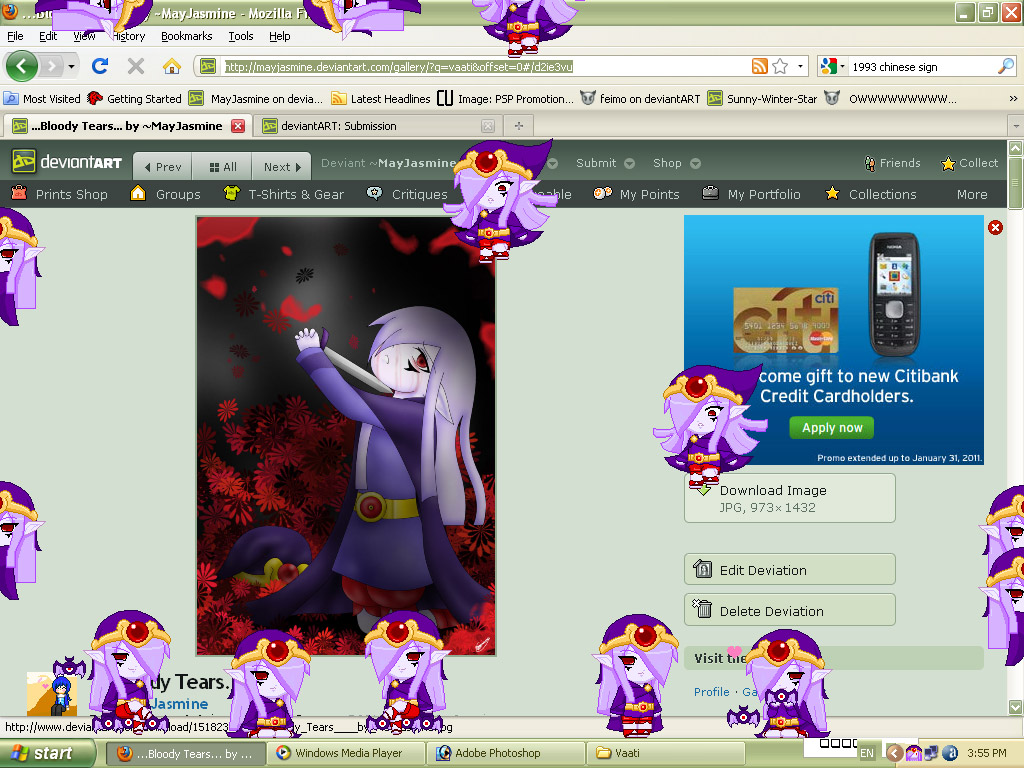Open the 'Image: PSP Promotion' bookmark
Image resolution: width=1024 pixels, height=768 pixels.
pos(505,99)
